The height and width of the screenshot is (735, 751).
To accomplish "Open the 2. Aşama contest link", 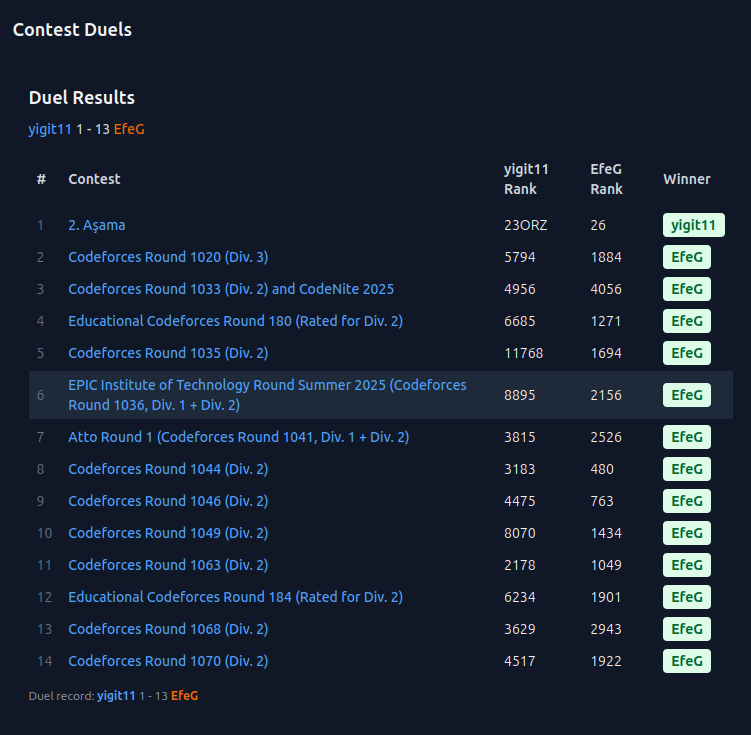I will click(x=96, y=225).
